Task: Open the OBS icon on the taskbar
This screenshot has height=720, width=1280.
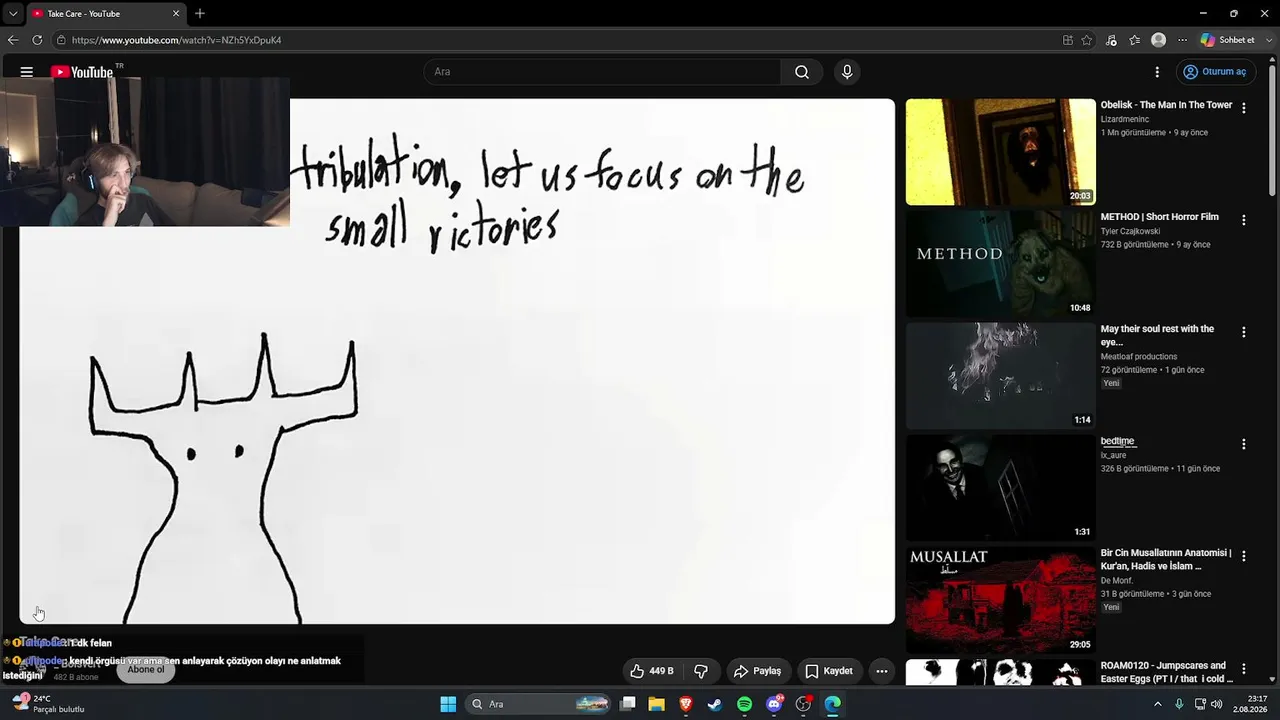Action: coord(803,704)
